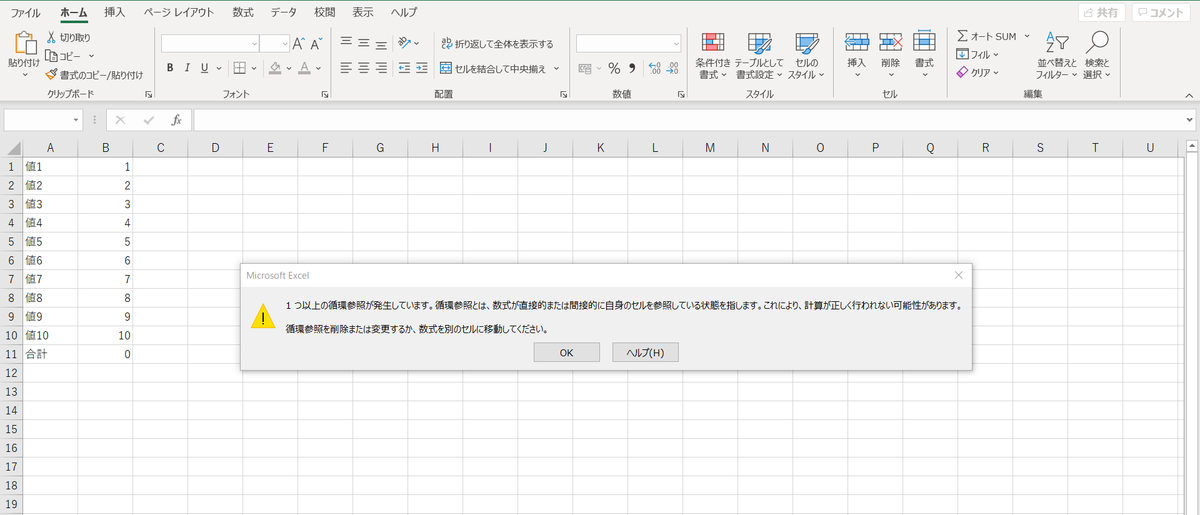The image size is (1200, 515).
Task: Select cell B11 showing total 0
Action: [105, 353]
